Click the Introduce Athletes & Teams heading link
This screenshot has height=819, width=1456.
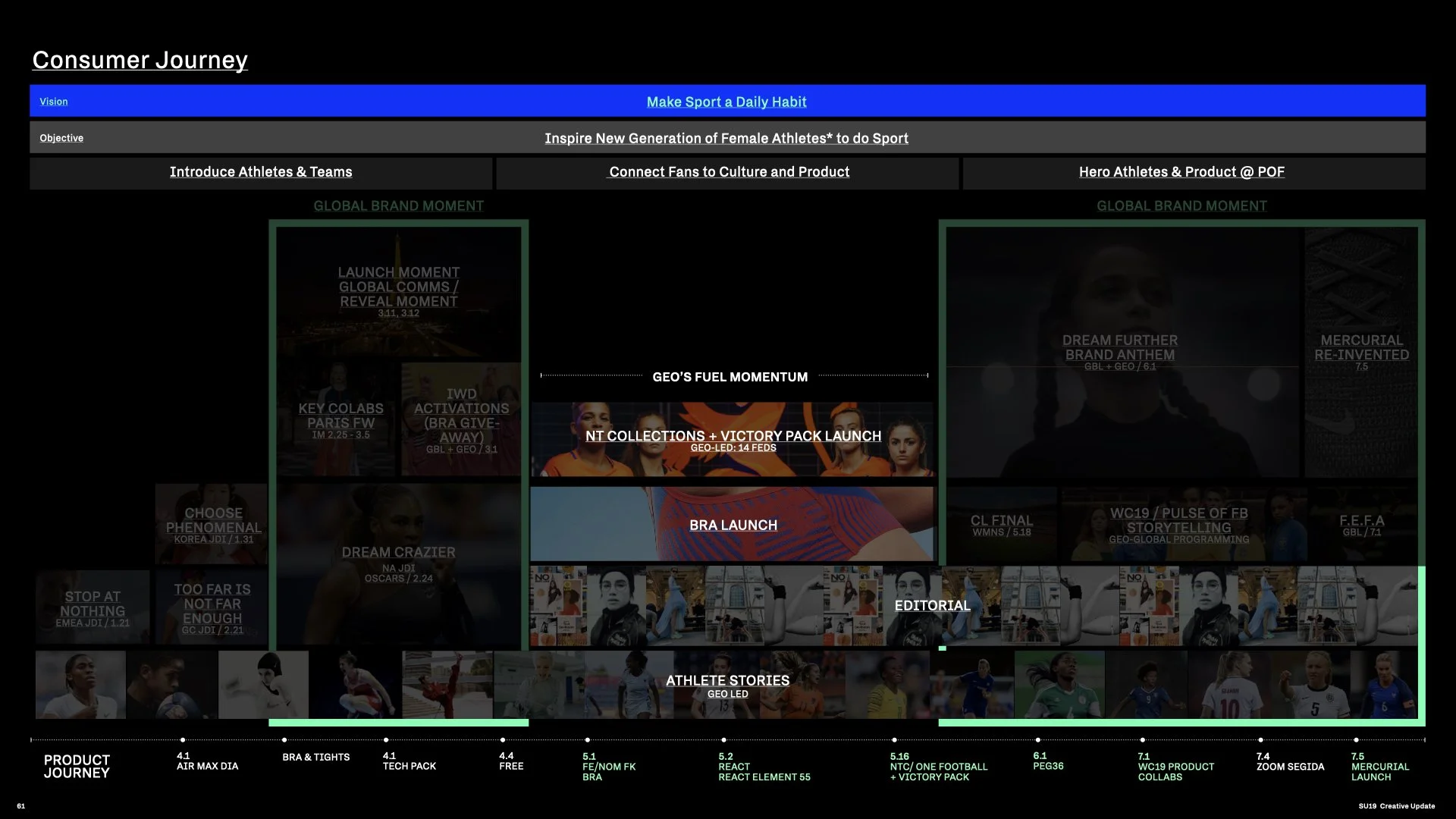click(x=261, y=172)
